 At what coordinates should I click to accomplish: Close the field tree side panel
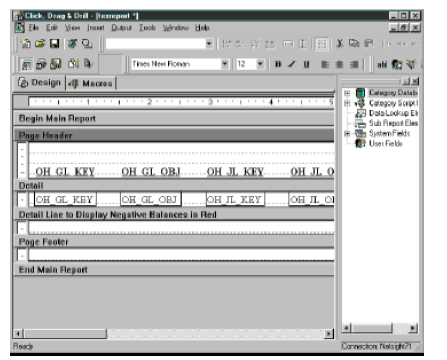click(x=415, y=81)
